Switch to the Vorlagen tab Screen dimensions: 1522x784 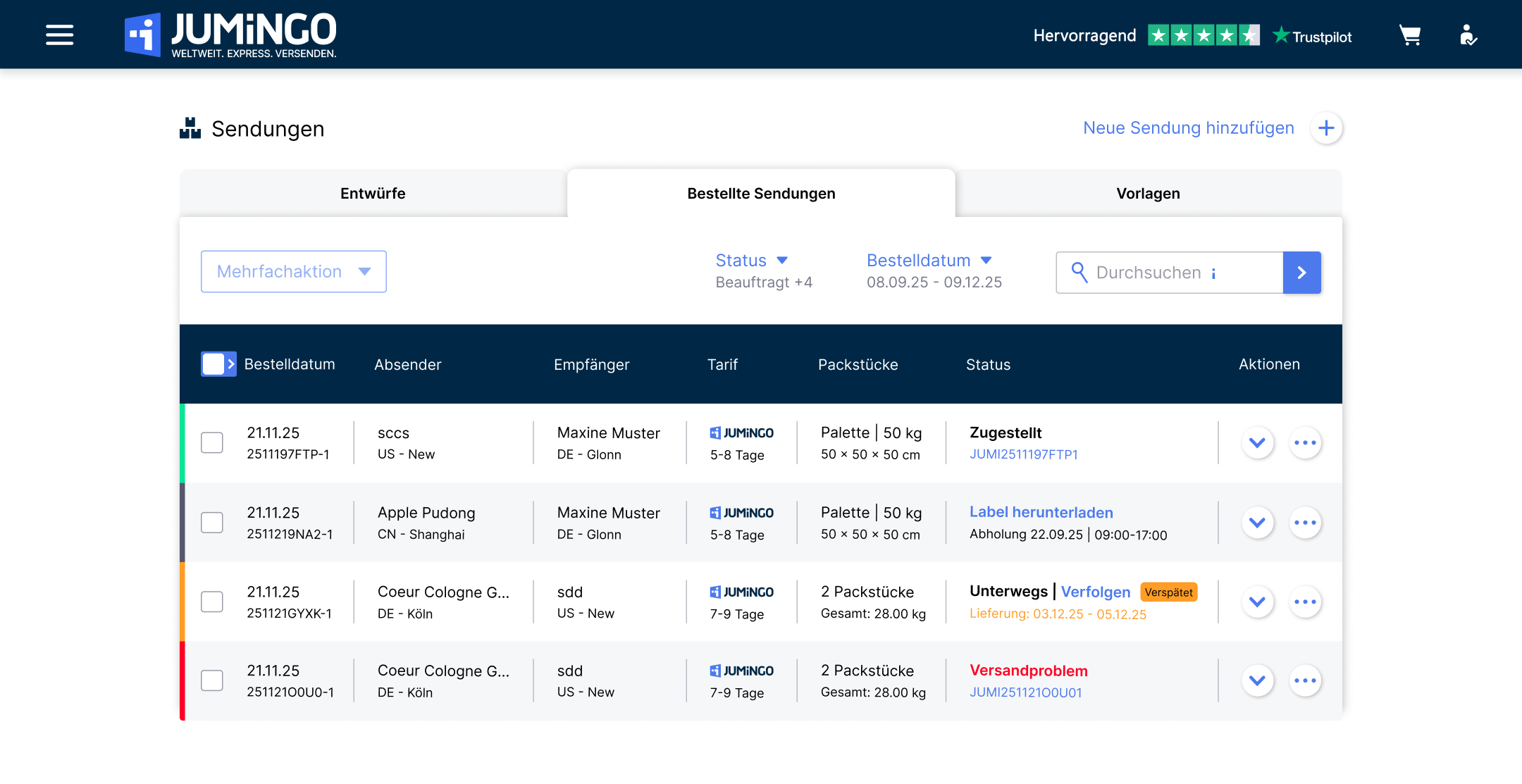tap(1148, 194)
